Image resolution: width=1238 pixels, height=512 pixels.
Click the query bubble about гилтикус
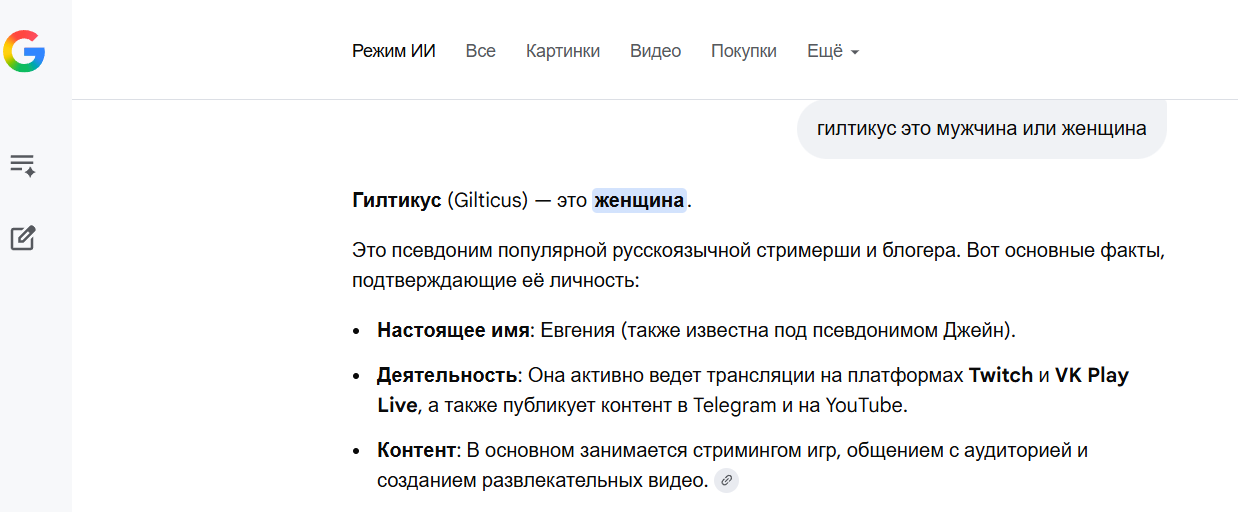point(981,129)
